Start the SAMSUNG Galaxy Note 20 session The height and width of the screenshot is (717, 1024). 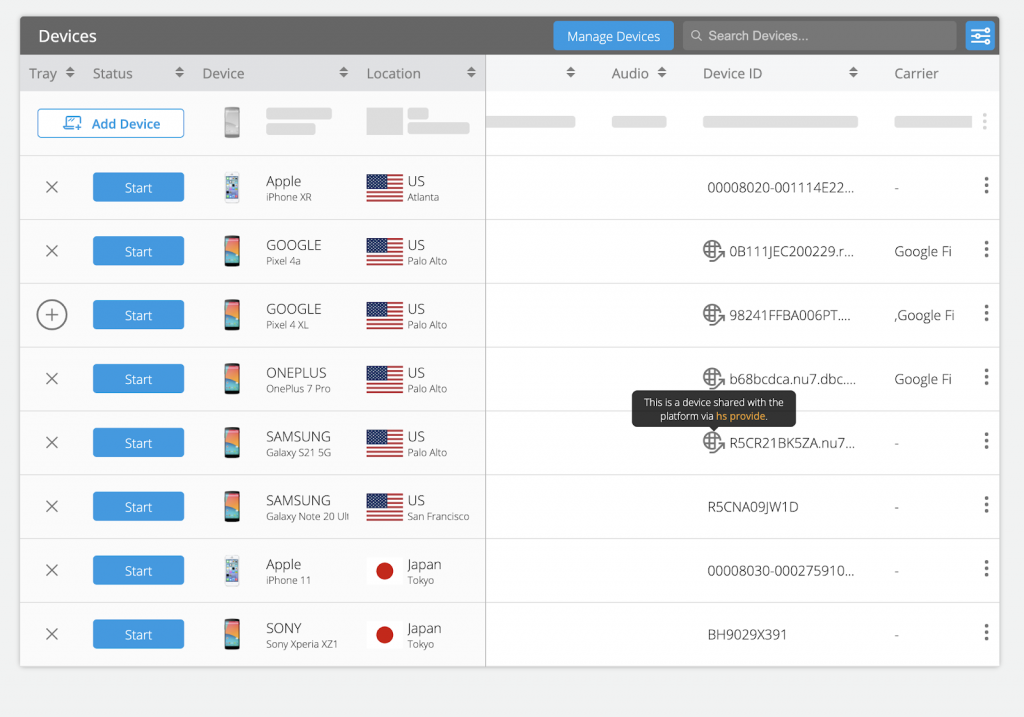(138, 507)
